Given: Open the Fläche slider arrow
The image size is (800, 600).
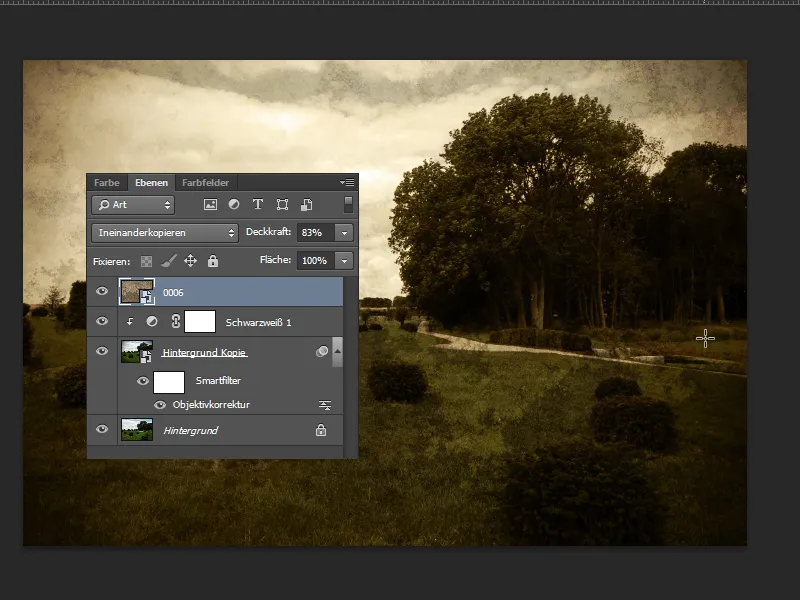Looking at the screenshot, I should click(344, 261).
